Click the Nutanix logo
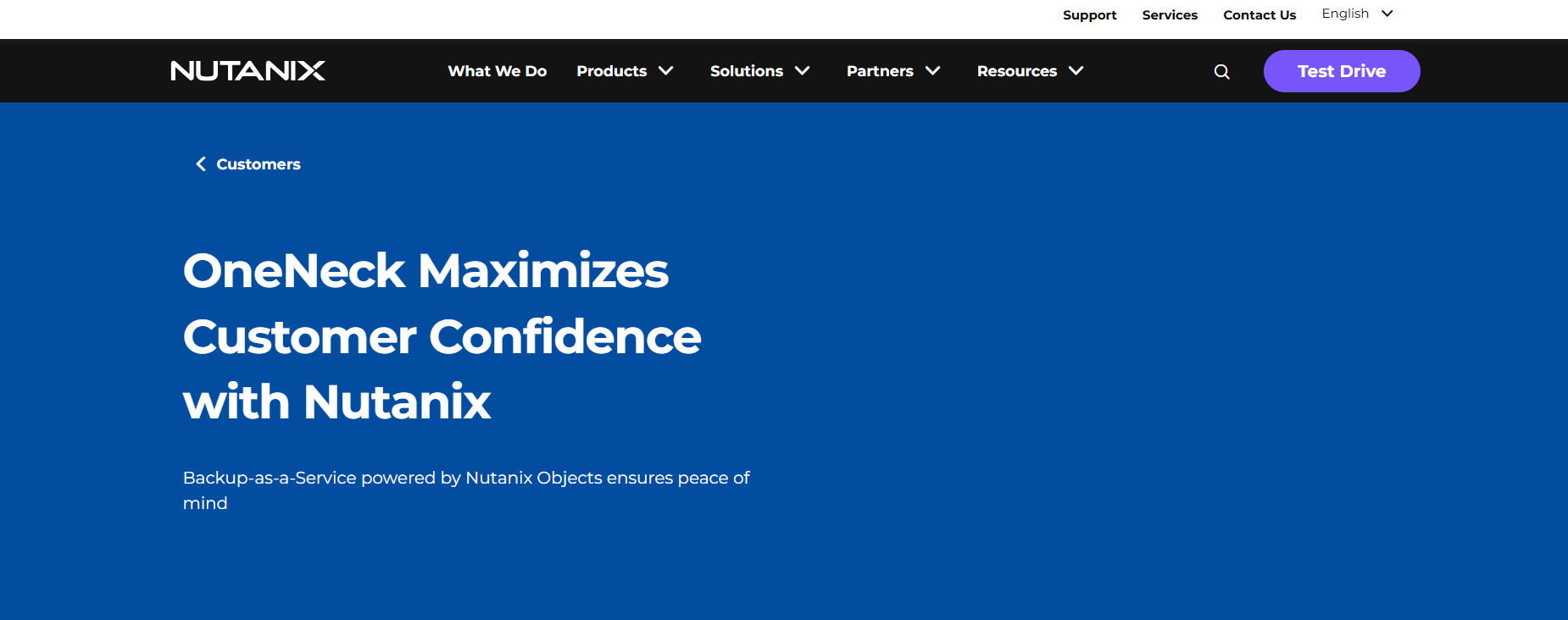 [x=248, y=71]
